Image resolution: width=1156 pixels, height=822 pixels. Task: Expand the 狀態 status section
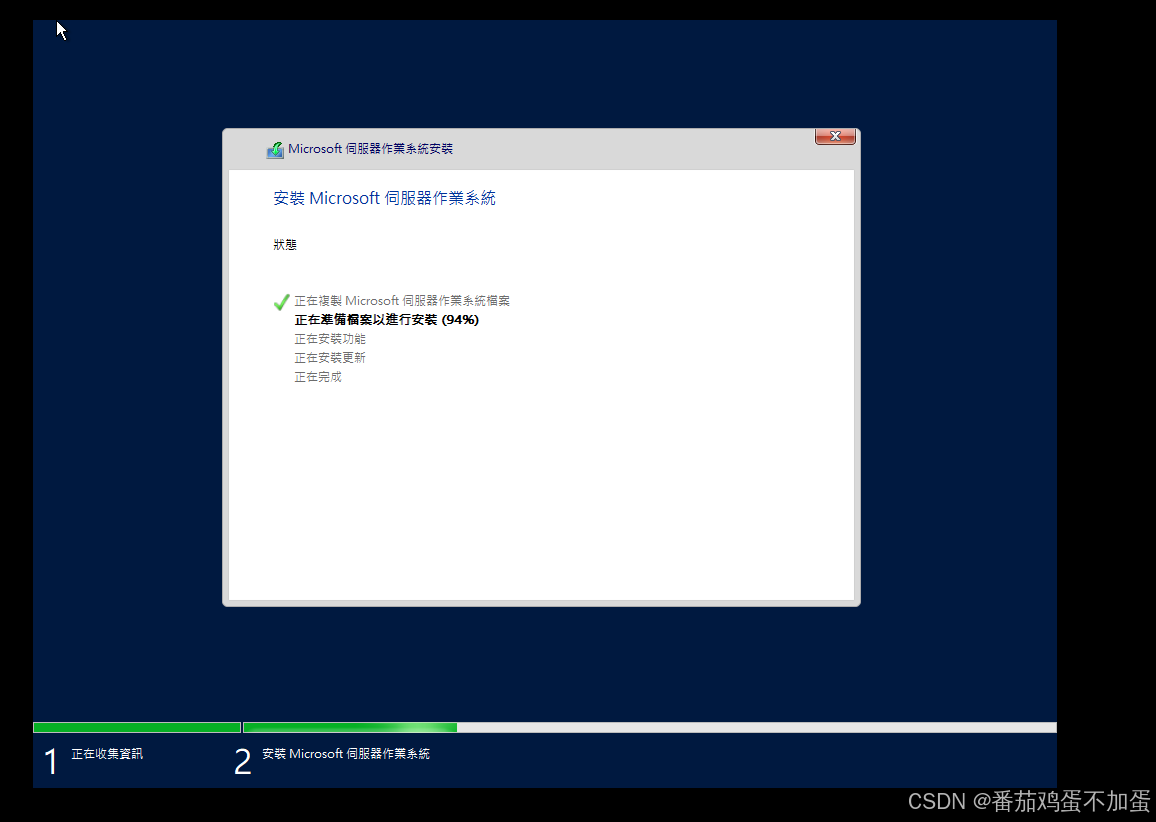pyautogui.click(x=285, y=244)
